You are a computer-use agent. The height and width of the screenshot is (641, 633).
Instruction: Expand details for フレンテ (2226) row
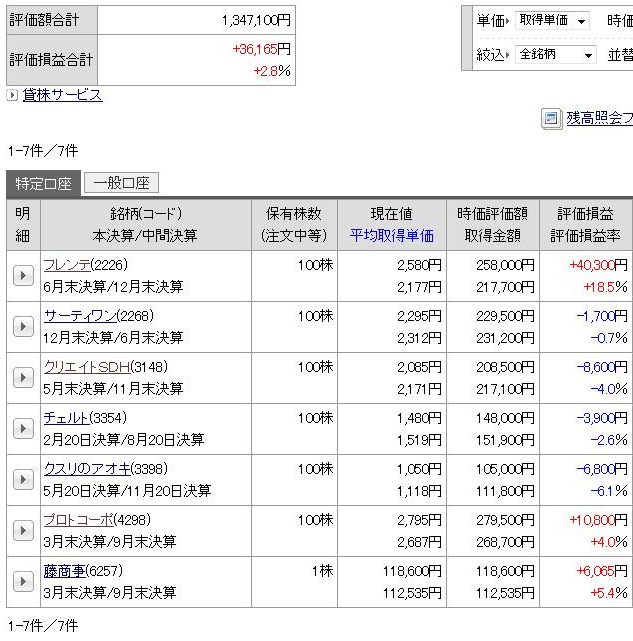[x=23, y=276]
